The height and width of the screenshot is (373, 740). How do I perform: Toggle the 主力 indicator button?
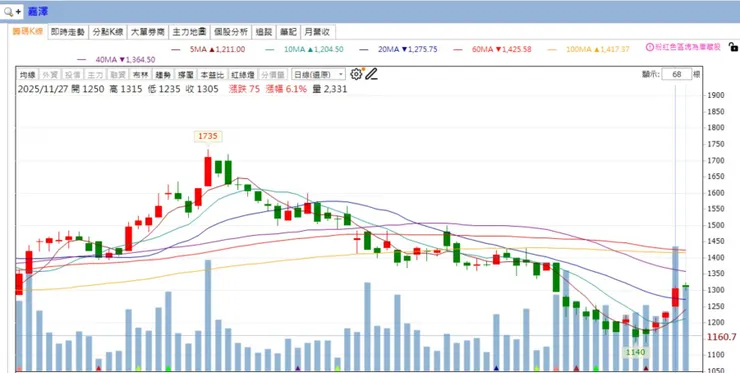click(x=95, y=75)
